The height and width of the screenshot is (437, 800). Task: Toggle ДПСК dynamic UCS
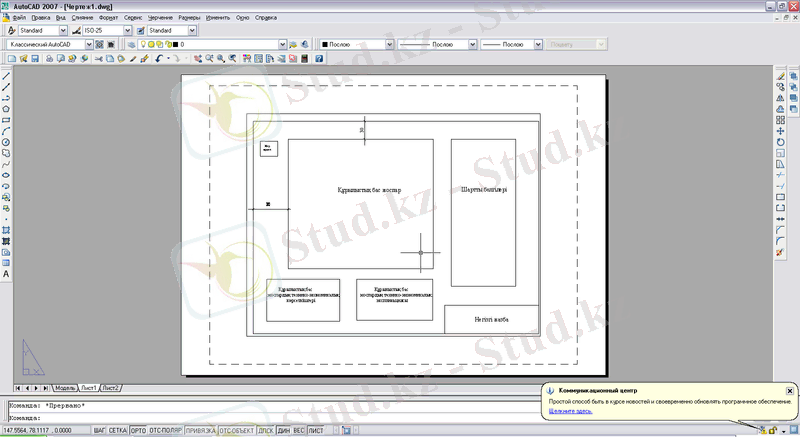tap(266, 431)
